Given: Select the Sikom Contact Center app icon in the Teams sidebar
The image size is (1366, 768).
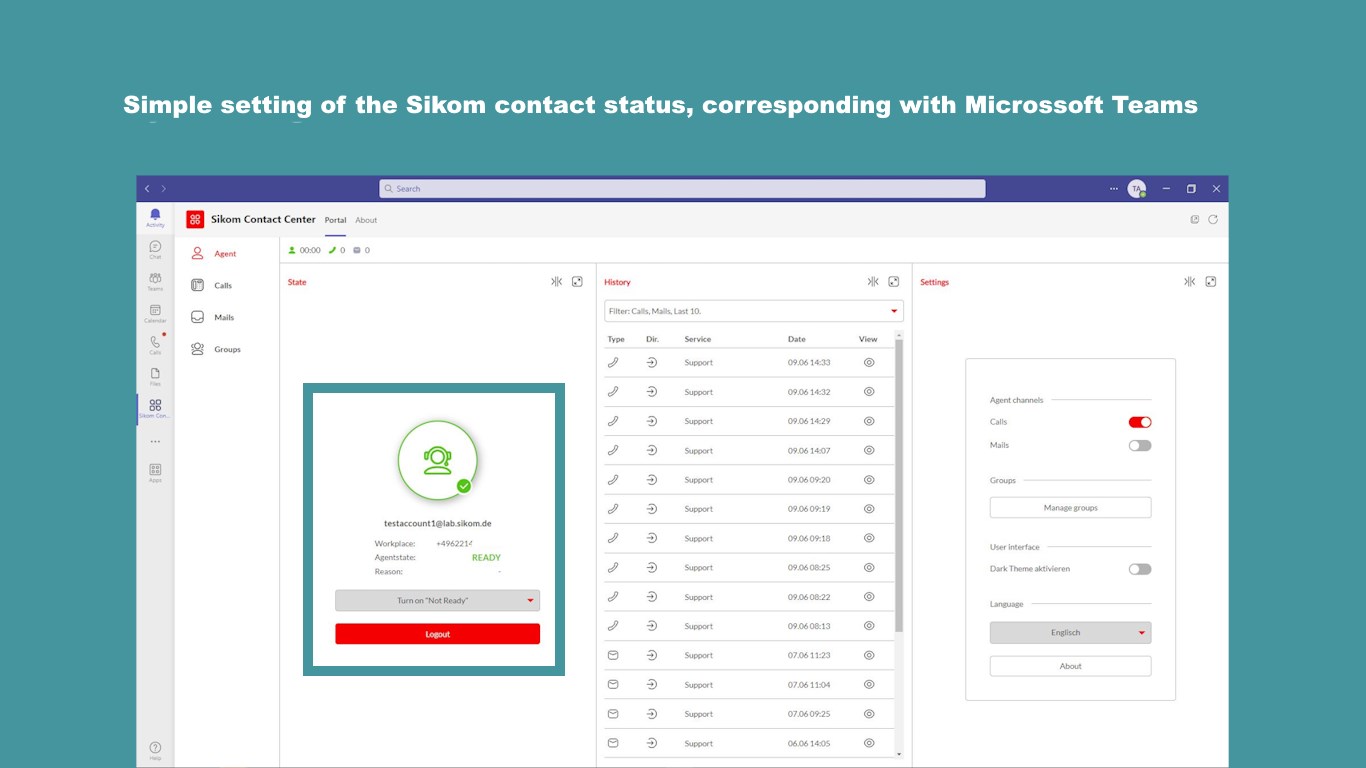Looking at the screenshot, I should [x=155, y=408].
